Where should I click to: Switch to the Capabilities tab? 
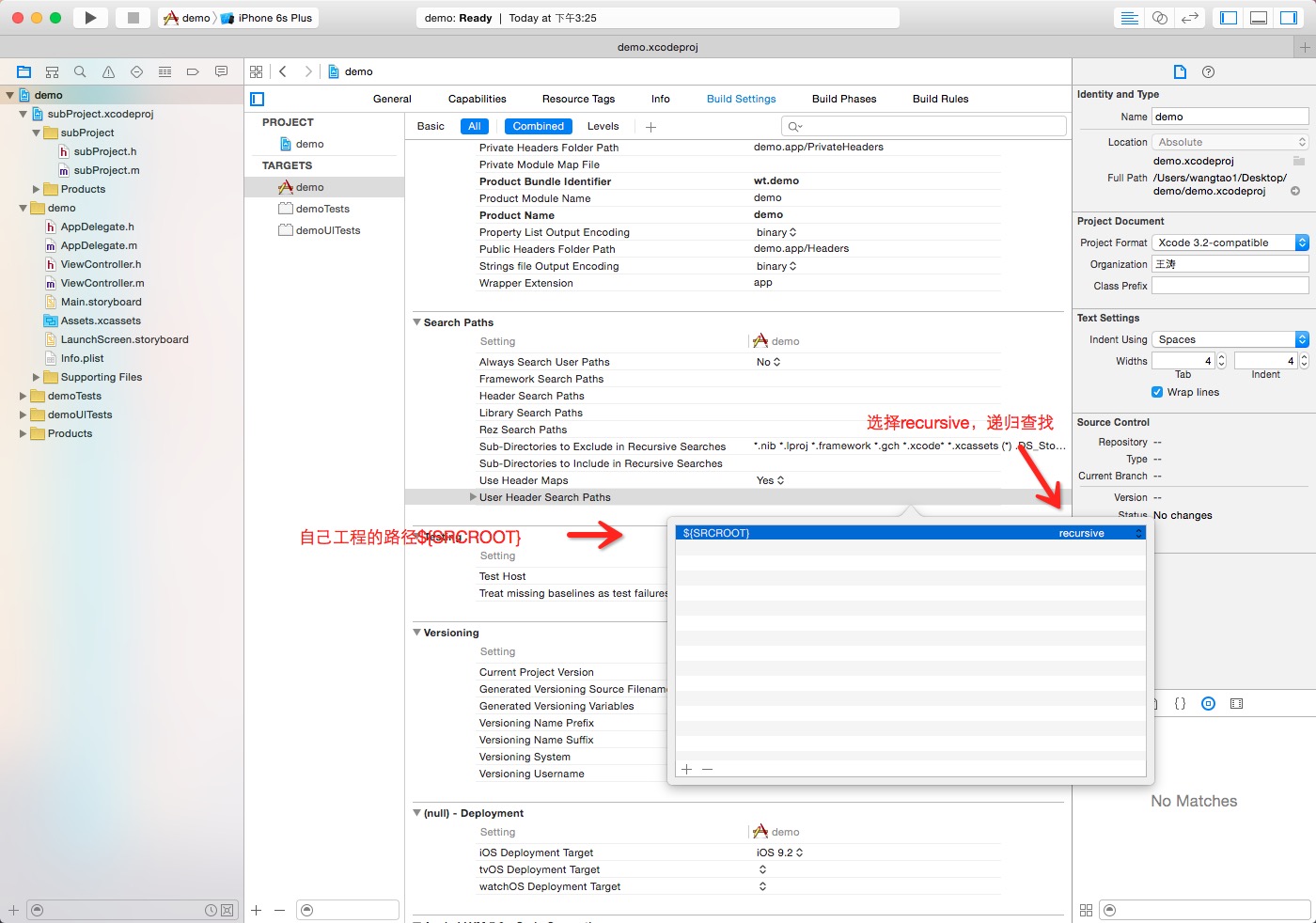coord(477,99)
